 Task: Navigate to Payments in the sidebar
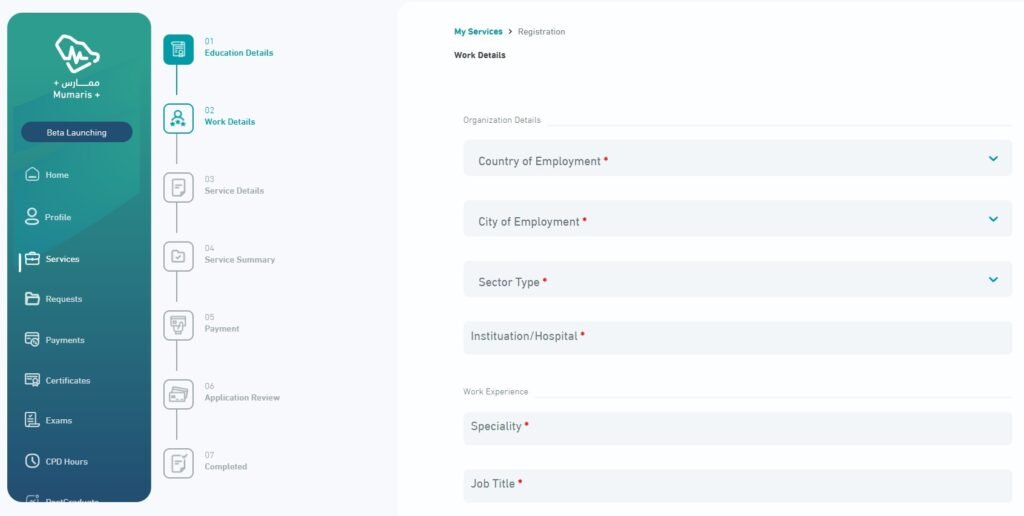click(64, 340)
